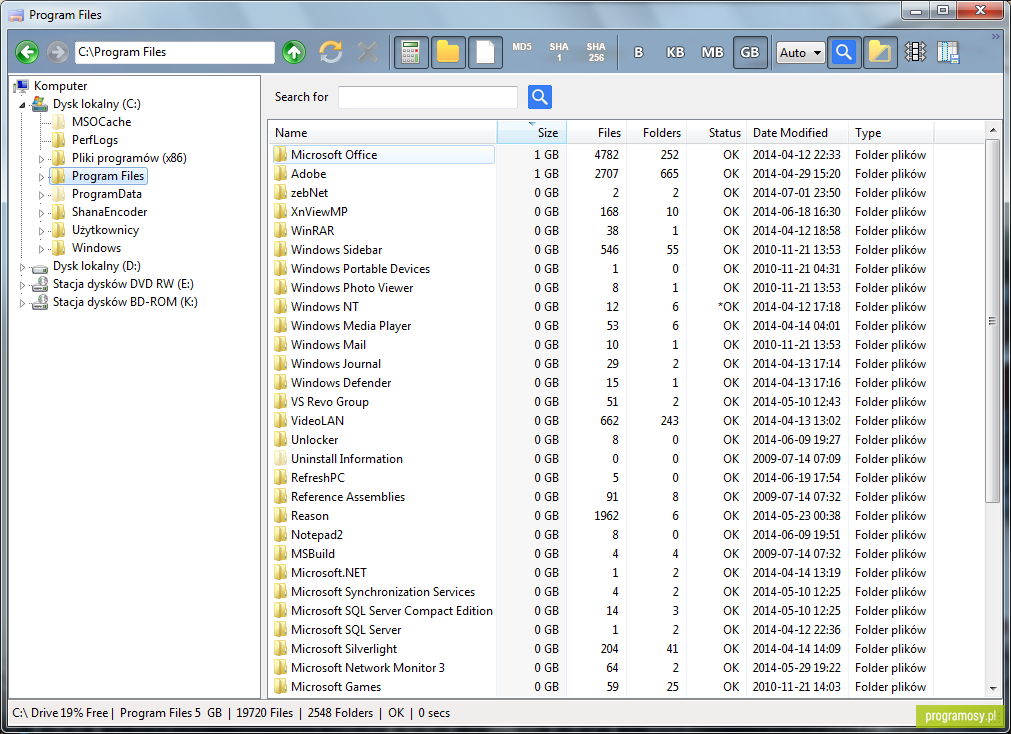The image size is (1011, 734).
Task: Click the Reason folder icon
Action: [x=280, y=515]
